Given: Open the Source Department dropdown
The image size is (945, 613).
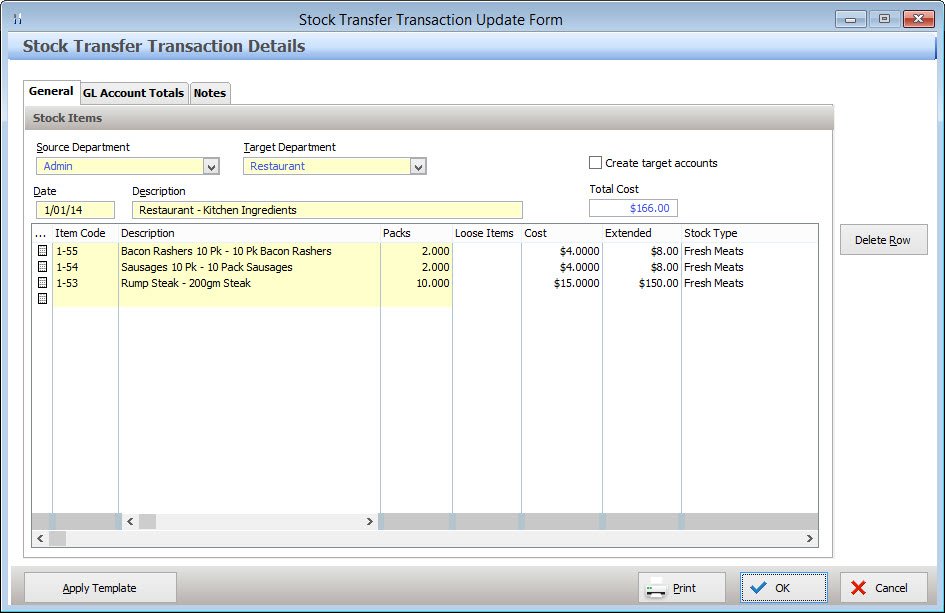Looking at the screenshot, I should 210,165.
